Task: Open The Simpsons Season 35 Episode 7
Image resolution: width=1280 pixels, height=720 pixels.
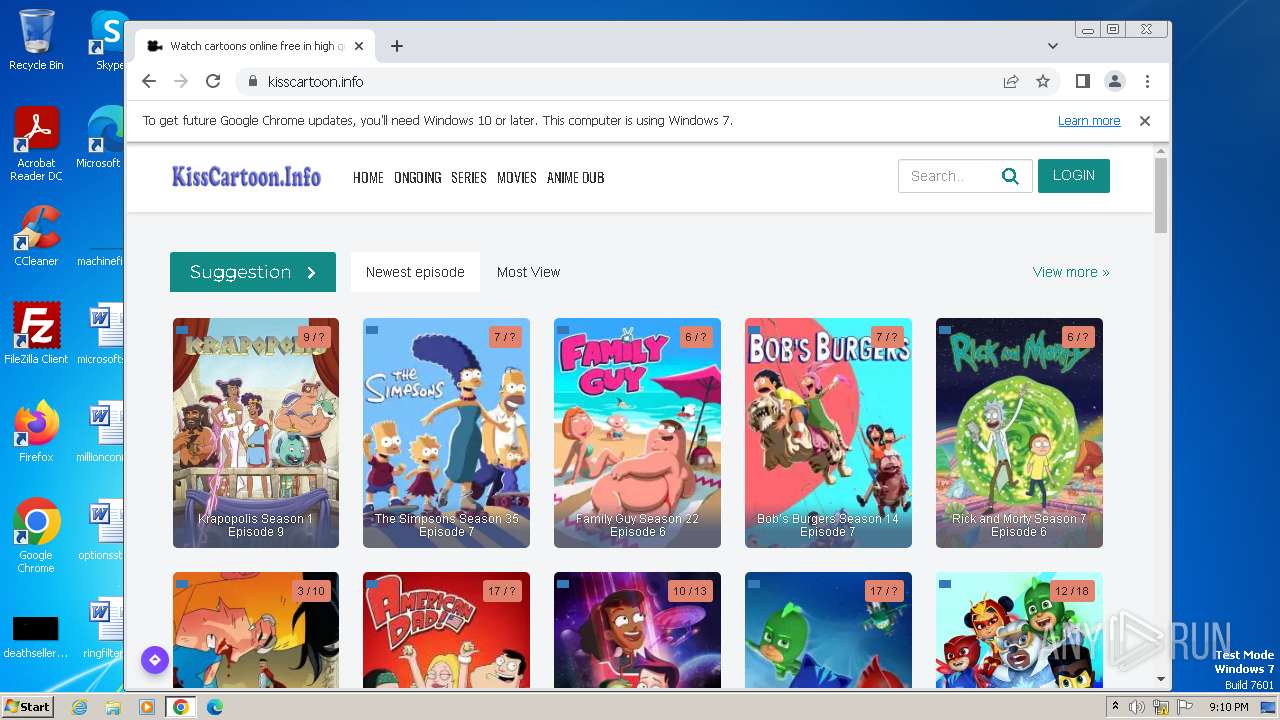Action: [x=446, y=433]
